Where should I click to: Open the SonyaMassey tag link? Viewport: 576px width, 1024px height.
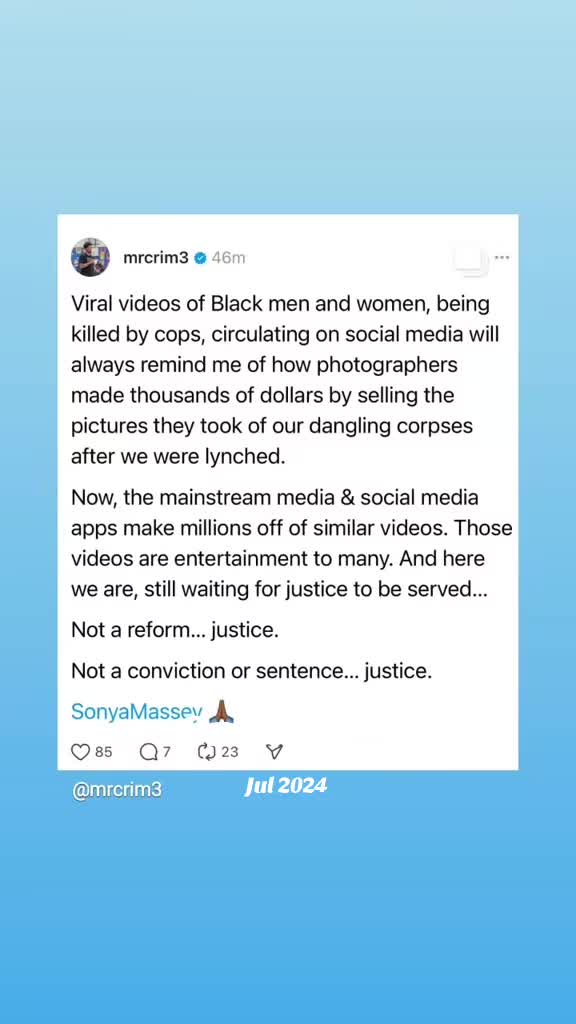coord(137,712)
